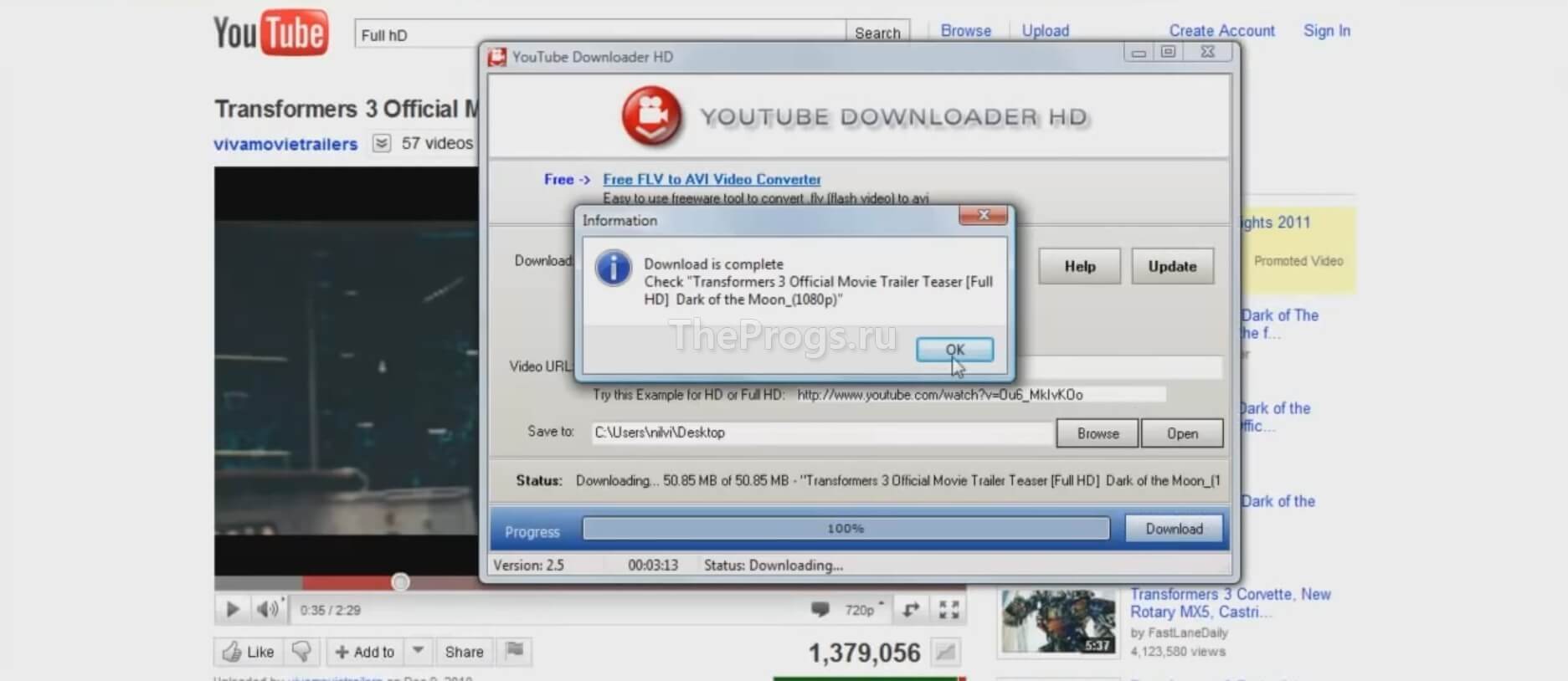Click the YouTube logo on the web page

click(270, 33)
